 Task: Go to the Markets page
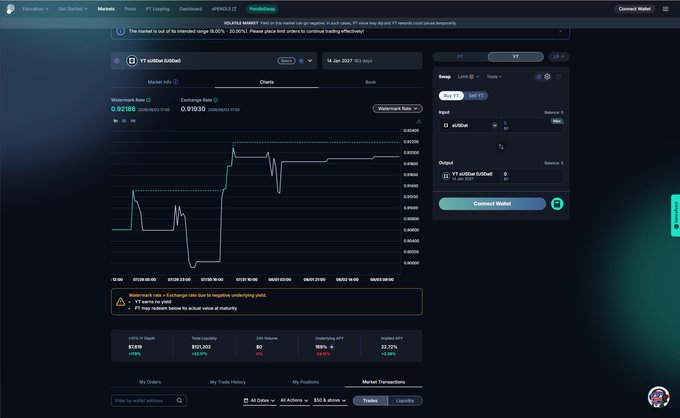pos(106,9)
